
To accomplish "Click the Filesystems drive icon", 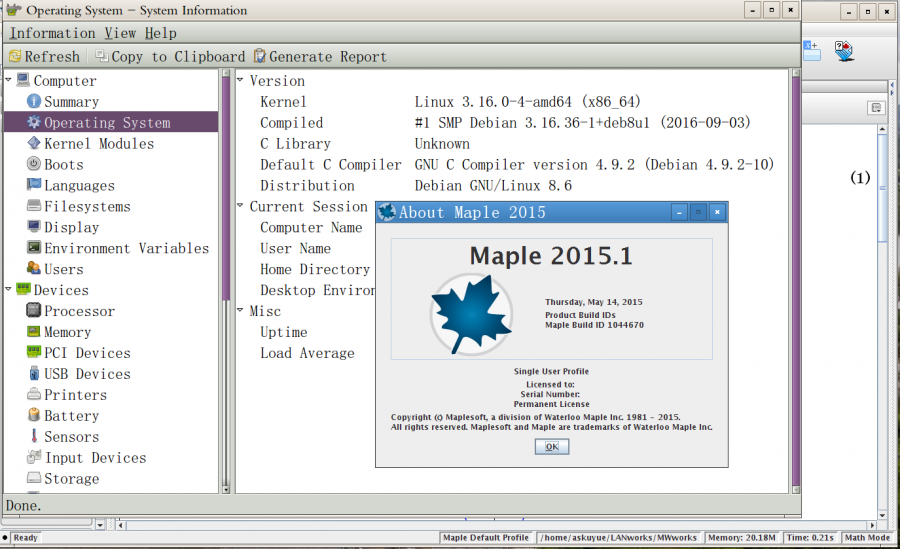I will (34, 206).
